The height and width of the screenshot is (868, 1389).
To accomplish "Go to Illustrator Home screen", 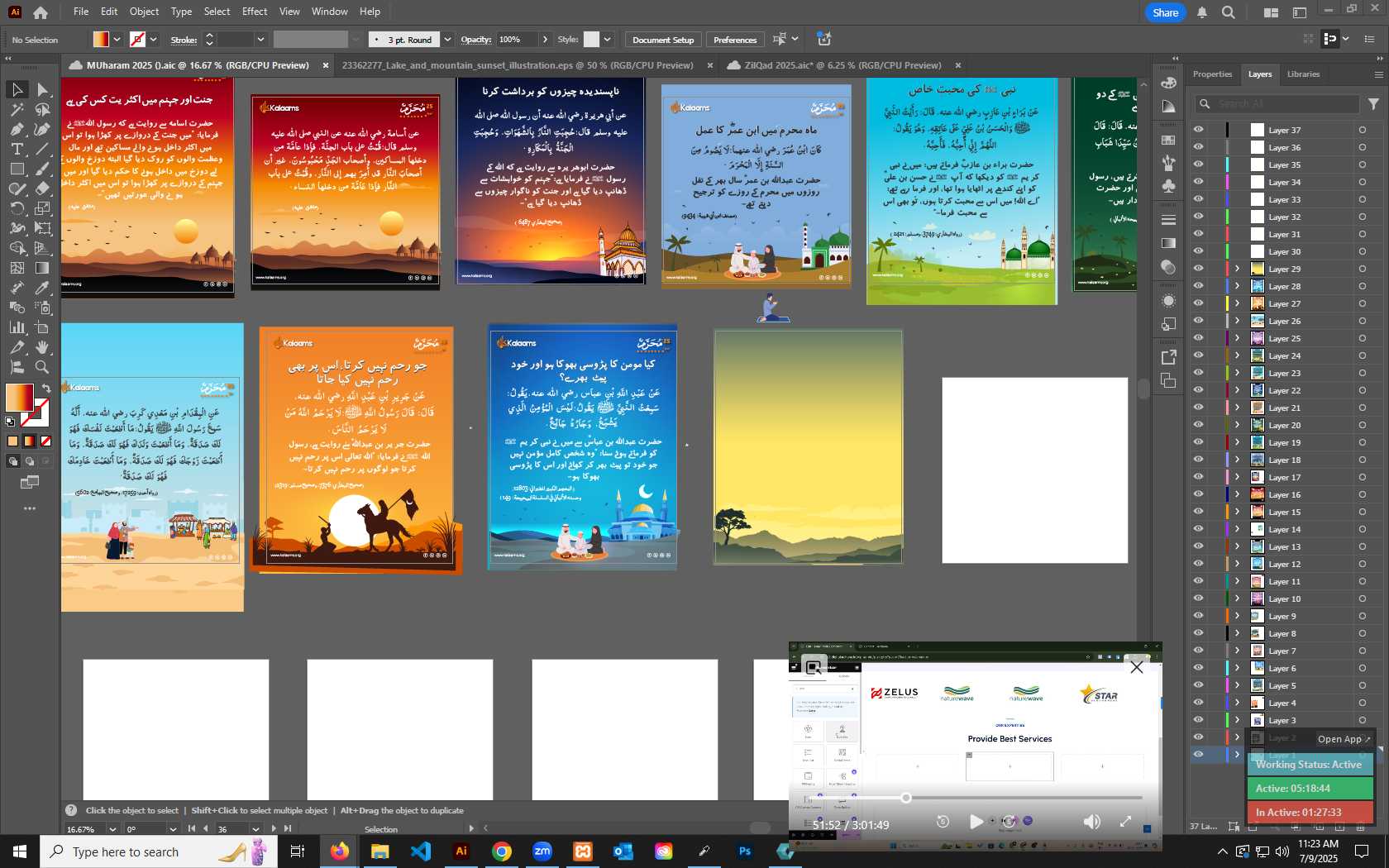I will [41, 12].
